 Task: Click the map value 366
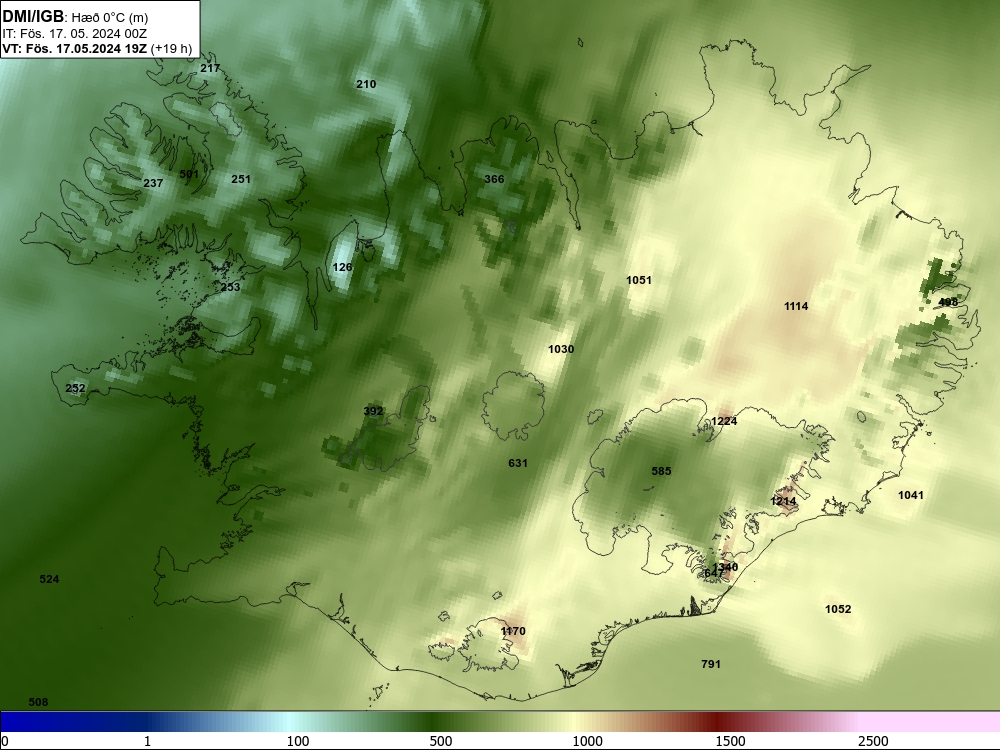click(x=494, y=179)
